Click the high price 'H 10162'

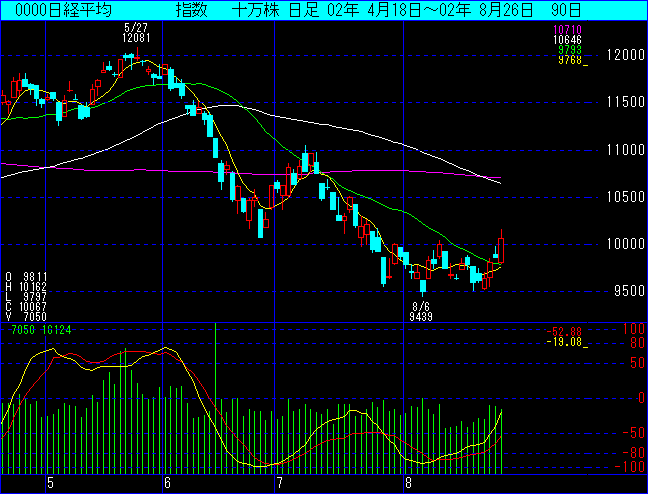(26, 286)
